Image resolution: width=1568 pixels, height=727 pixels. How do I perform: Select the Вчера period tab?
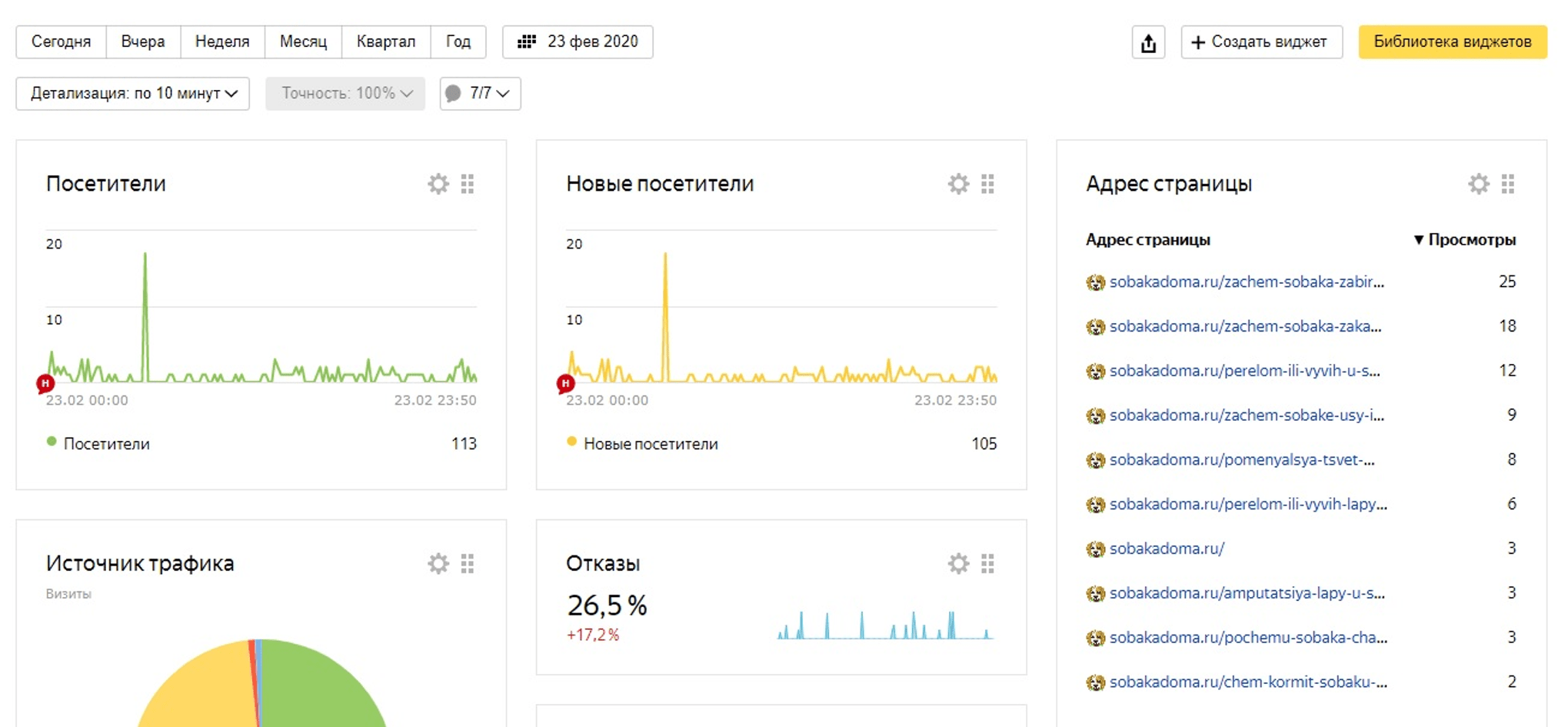pyautogui.click(x=143, y=42)
